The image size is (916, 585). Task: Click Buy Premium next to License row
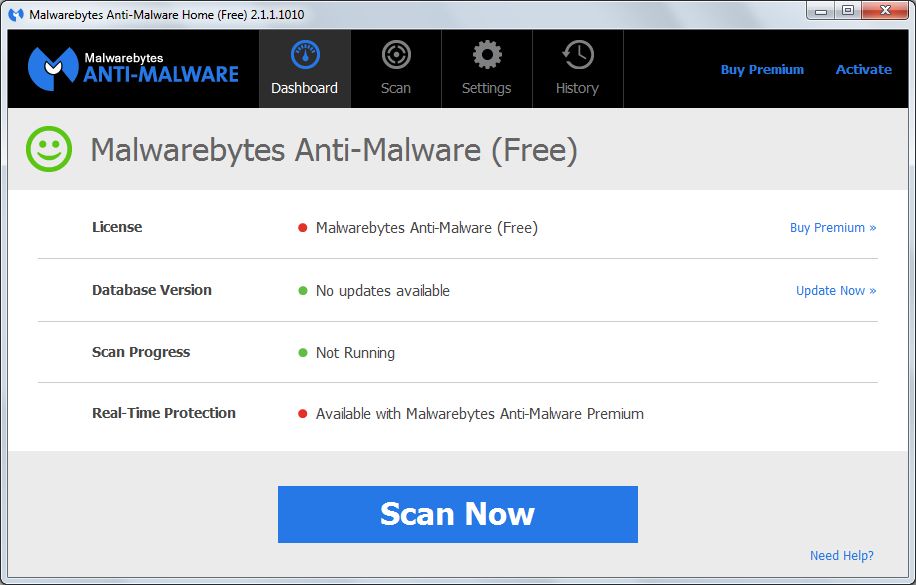click(833, 228)
